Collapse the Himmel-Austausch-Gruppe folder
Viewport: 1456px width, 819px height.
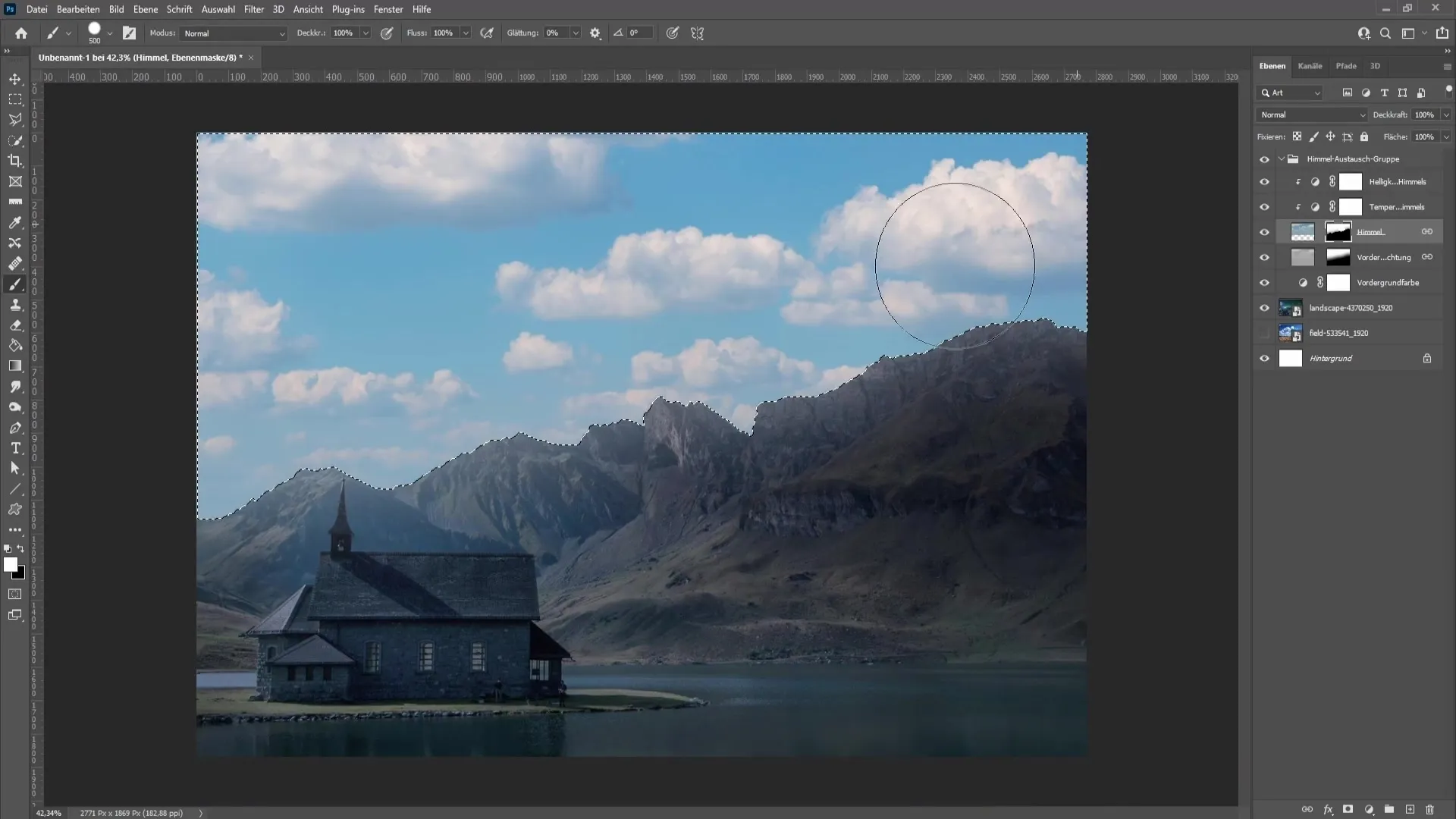[x=1282, y=159]
